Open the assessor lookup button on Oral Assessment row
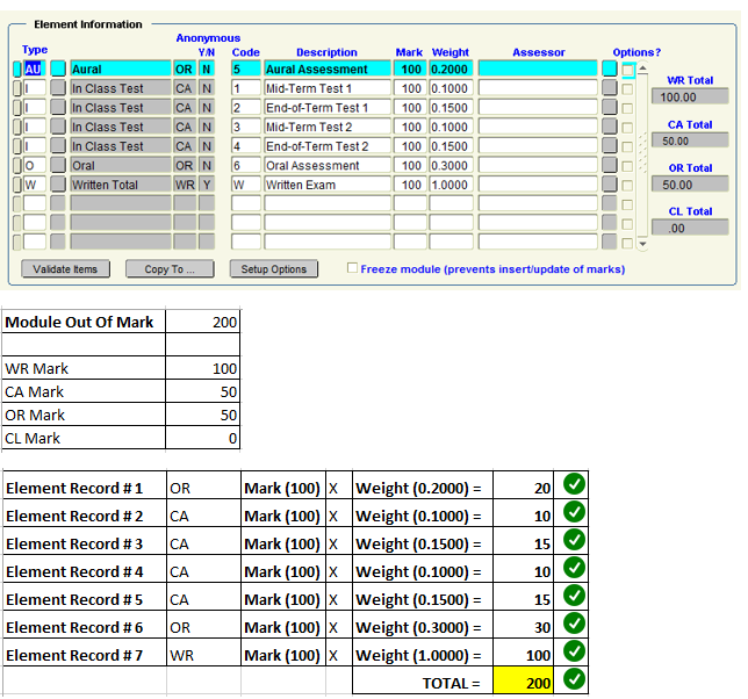This screenshot has width=748, height=699. click(x=609, y=166)
